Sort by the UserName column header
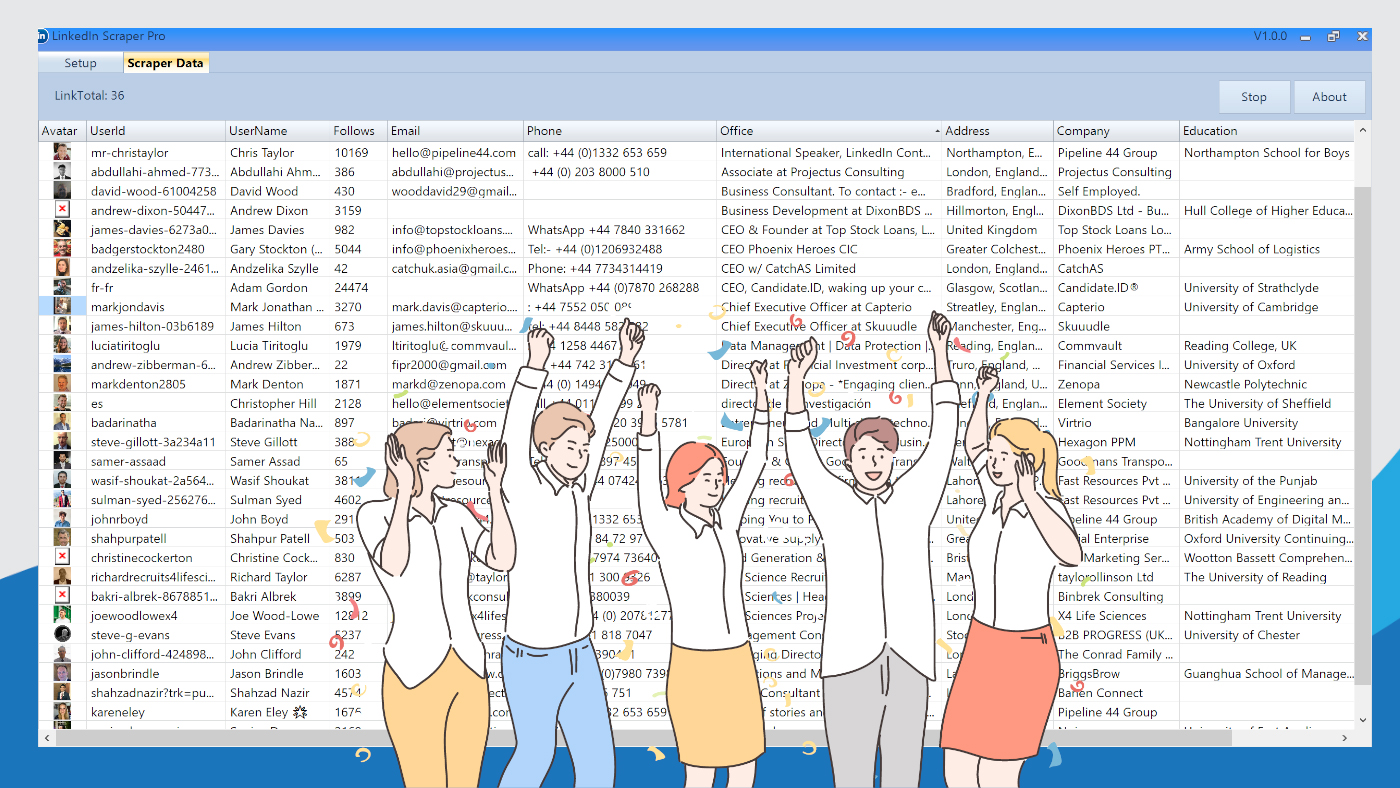Viewport: 1400px width, 788px height. coord(277,131)
